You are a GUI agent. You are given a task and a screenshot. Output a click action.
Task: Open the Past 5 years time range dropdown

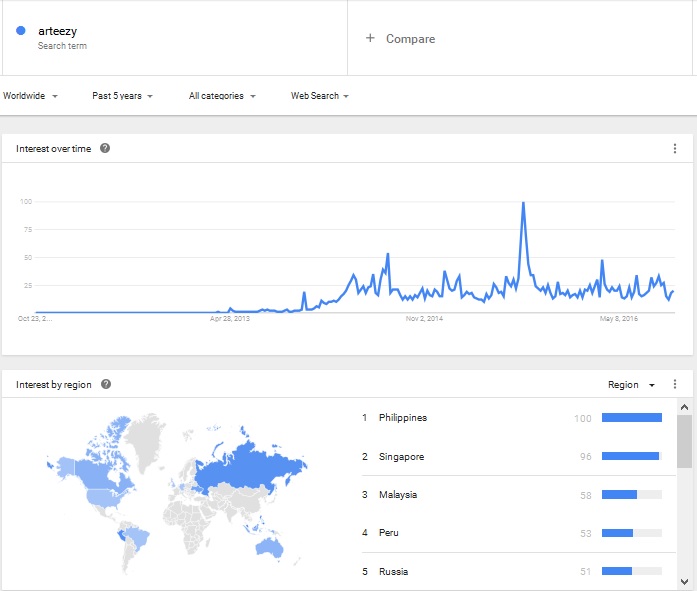coord(122,96)
